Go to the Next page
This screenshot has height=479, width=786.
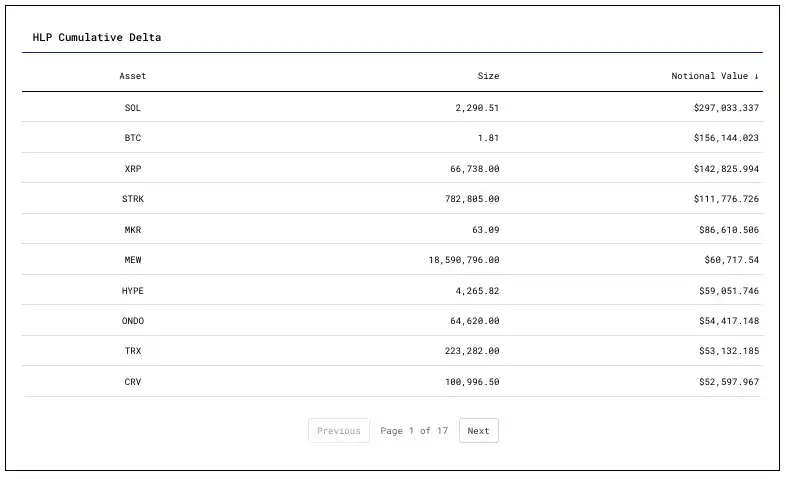pos(478,431)
